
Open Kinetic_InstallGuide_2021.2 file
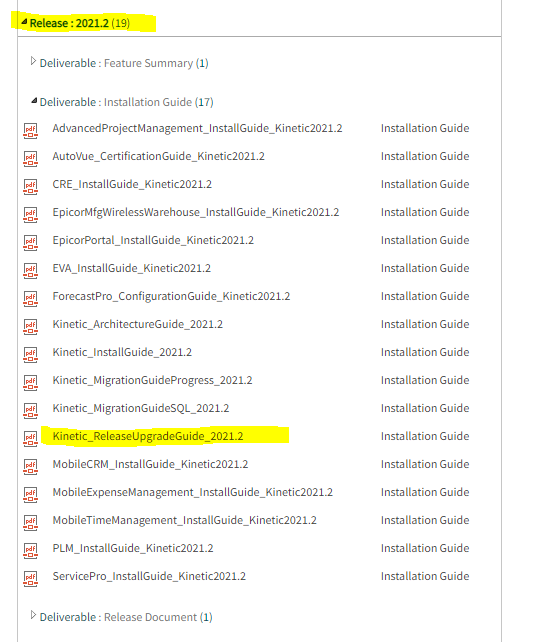point(122,352)
